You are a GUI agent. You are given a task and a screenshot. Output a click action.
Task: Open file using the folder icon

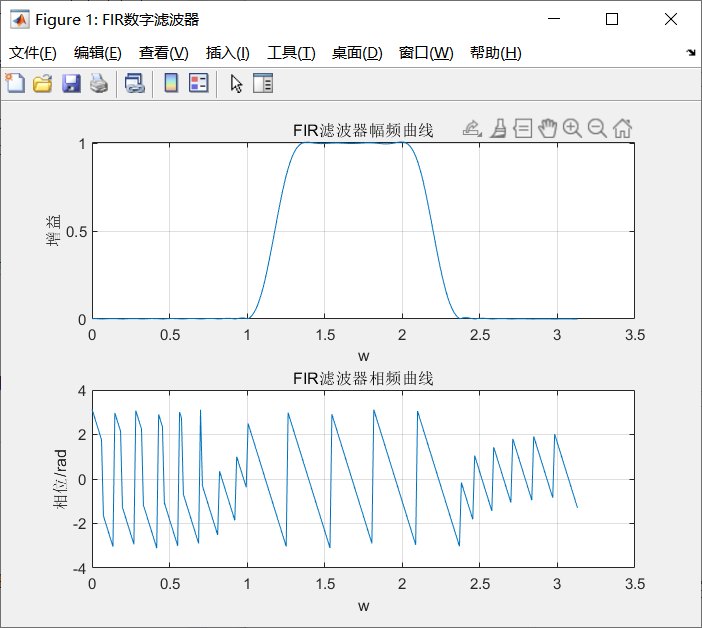pos(43,84)
